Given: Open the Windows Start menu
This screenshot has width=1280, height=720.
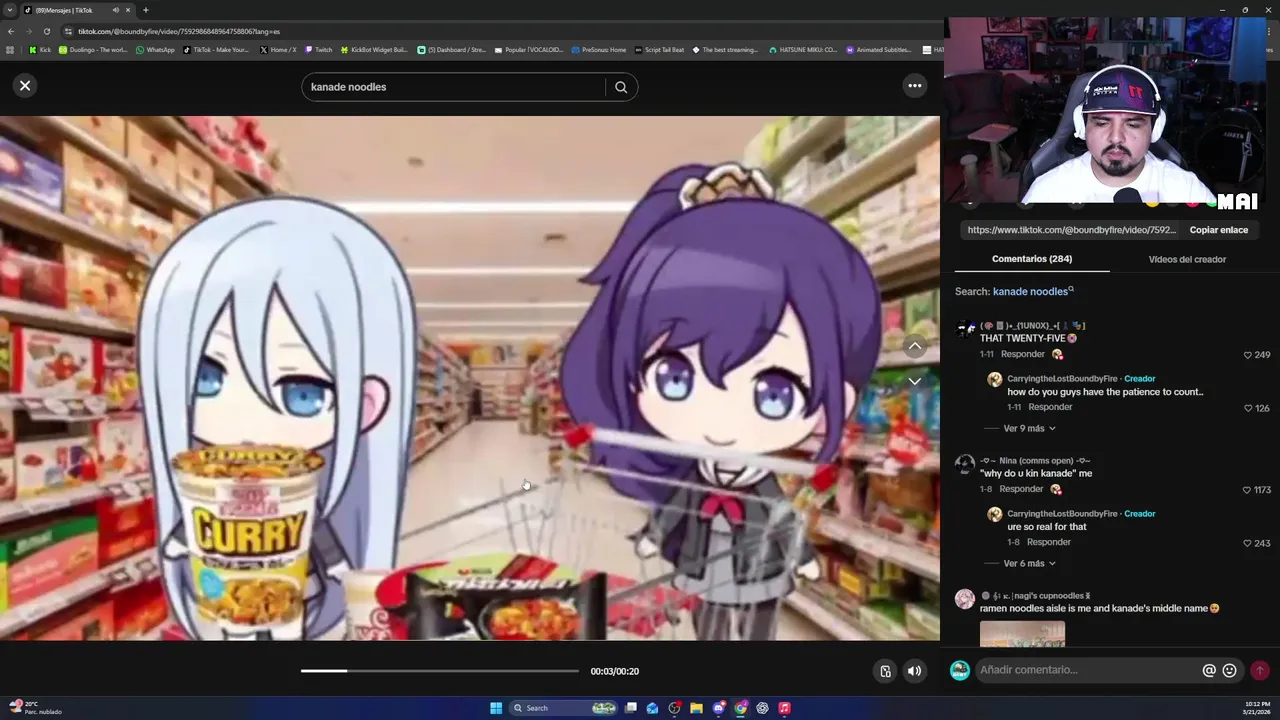Looking at the screenshot, I should [495, 708].
